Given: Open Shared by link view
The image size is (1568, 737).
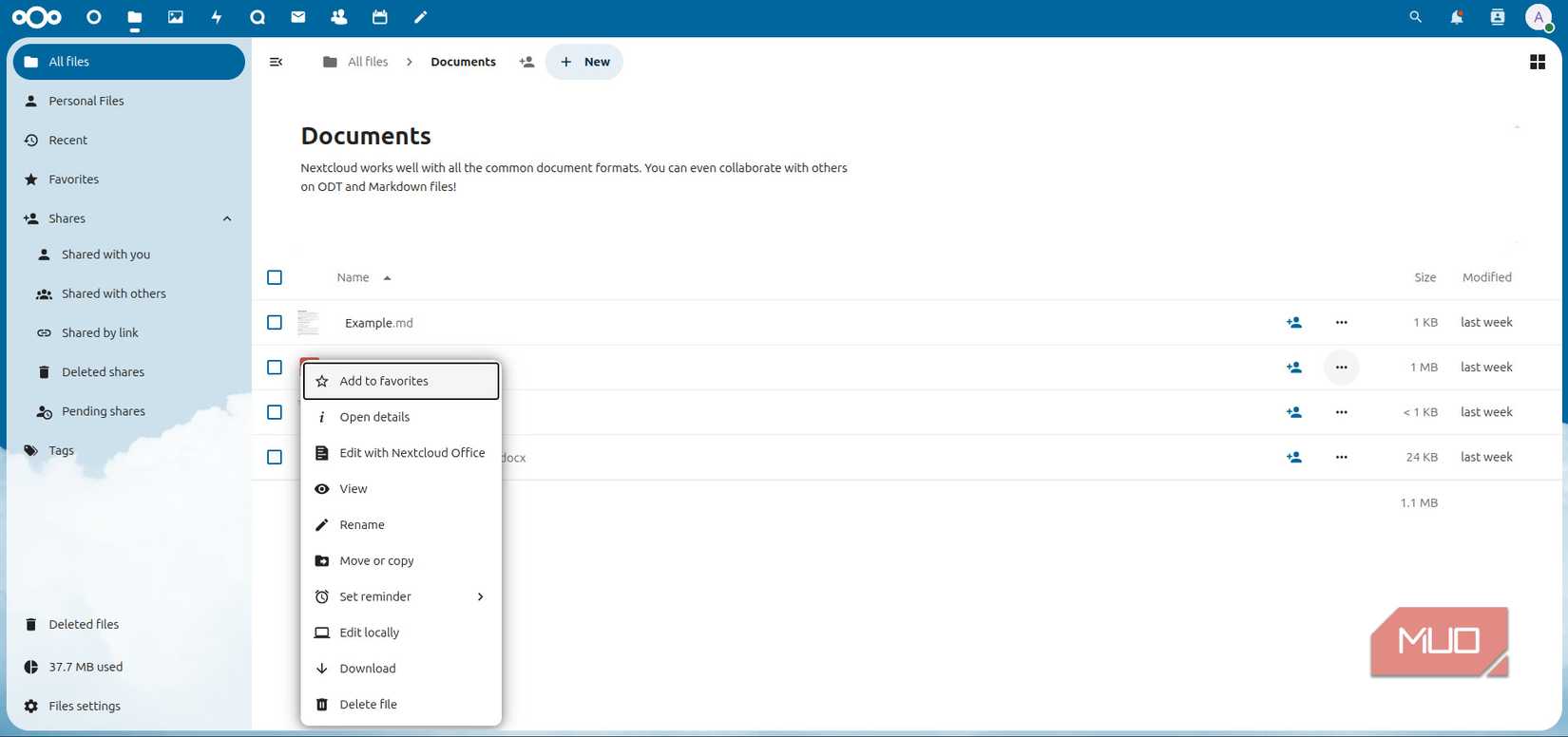Looking at the screenshot, I should tap(135, 333).
